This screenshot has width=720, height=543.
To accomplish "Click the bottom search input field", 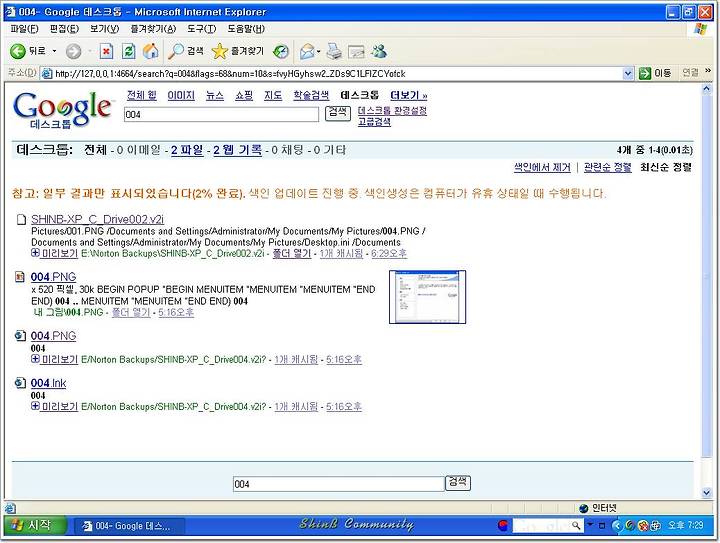I will coord(339,484).
